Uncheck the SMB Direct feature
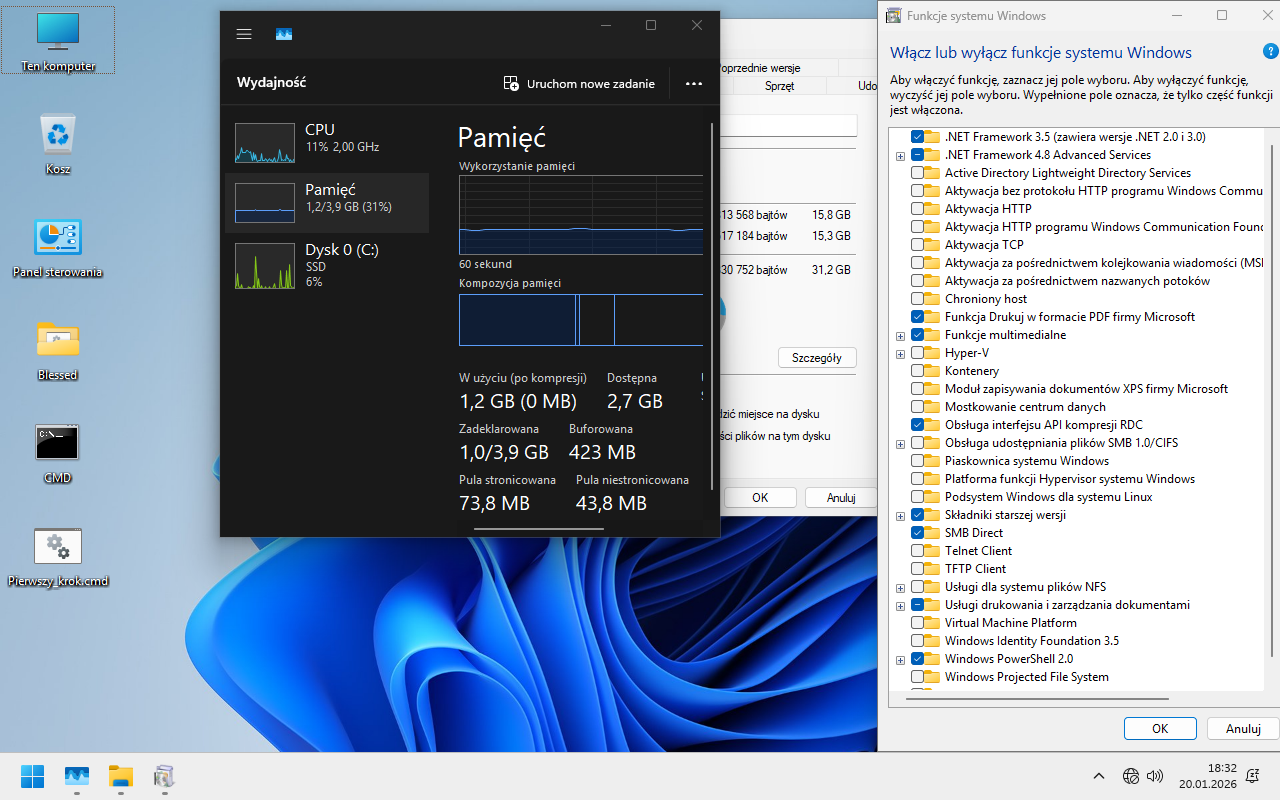 click(918, 533)
